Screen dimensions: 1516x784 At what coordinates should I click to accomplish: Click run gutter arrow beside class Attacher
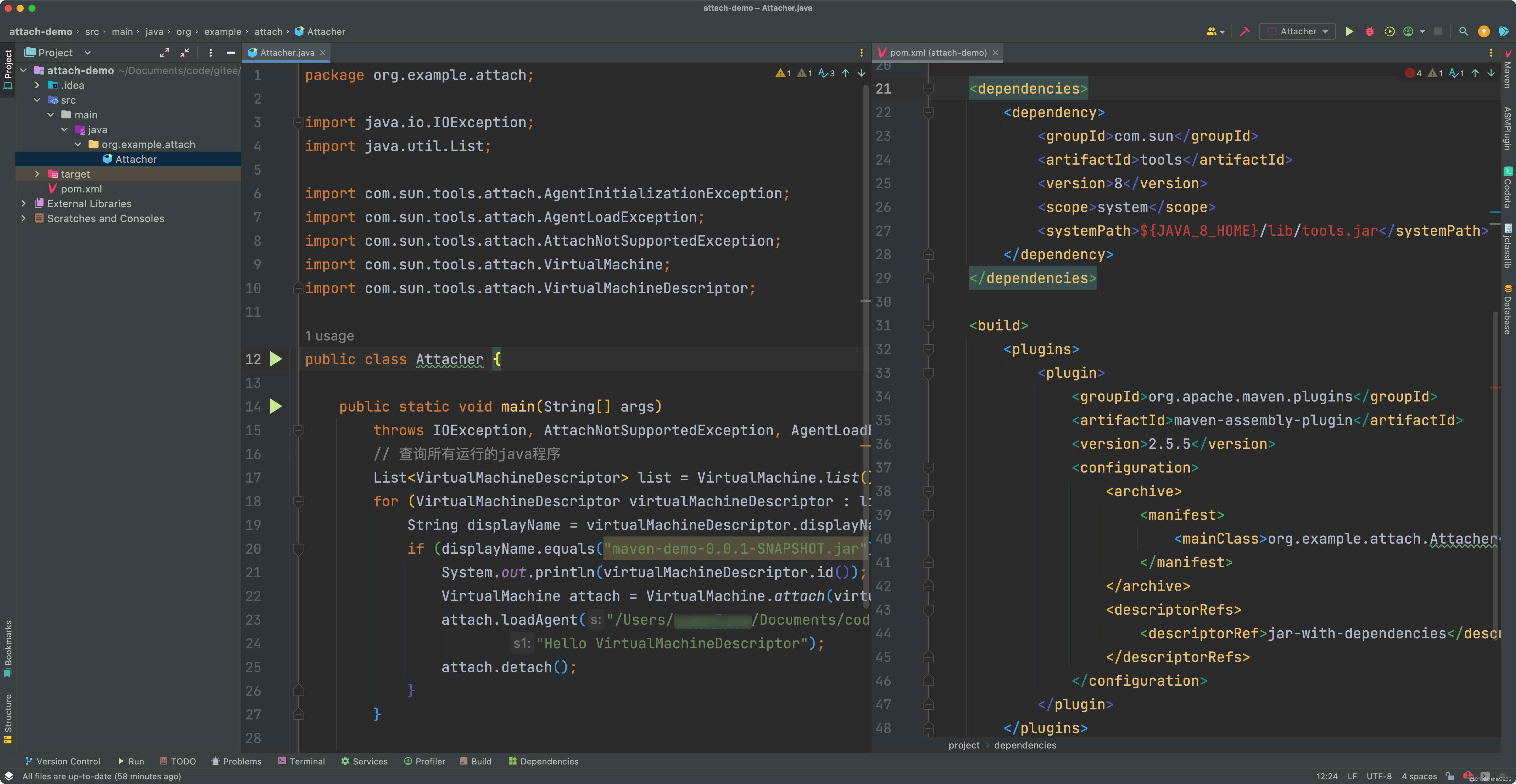[x=275, y=359]
